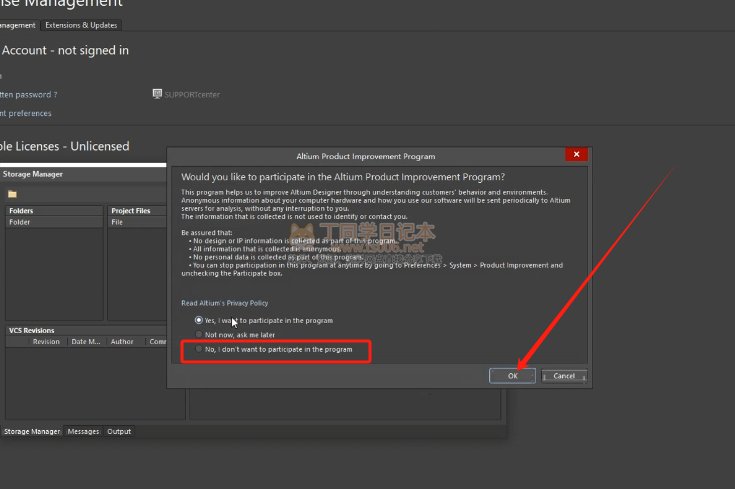Screen dimensions: 735x489
Task: Click the forgotten password link
Action: 28,94
